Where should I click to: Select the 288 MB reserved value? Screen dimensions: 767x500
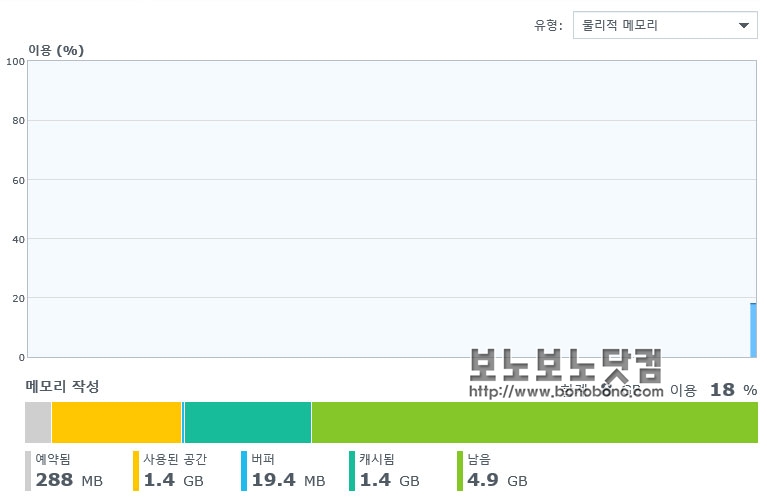[69, 480]
